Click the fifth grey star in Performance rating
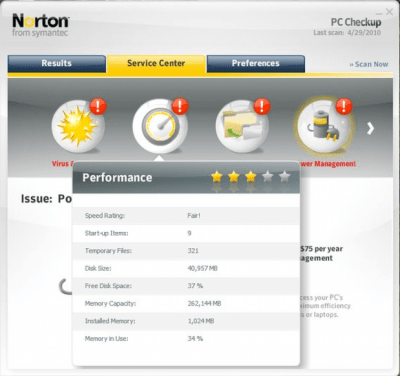 285,176
